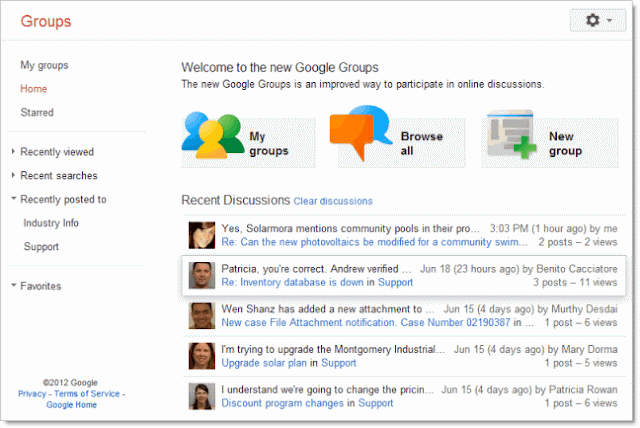
Task: Click 'Jun 15 (4 days ago) by Murthy Desdai'
Action: 531,309
